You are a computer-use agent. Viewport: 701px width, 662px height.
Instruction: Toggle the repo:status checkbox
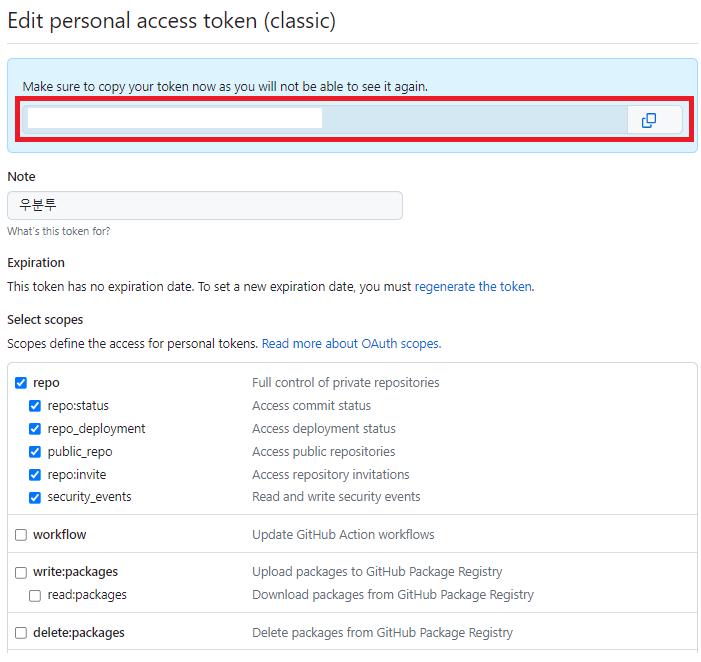coord(35,406)
